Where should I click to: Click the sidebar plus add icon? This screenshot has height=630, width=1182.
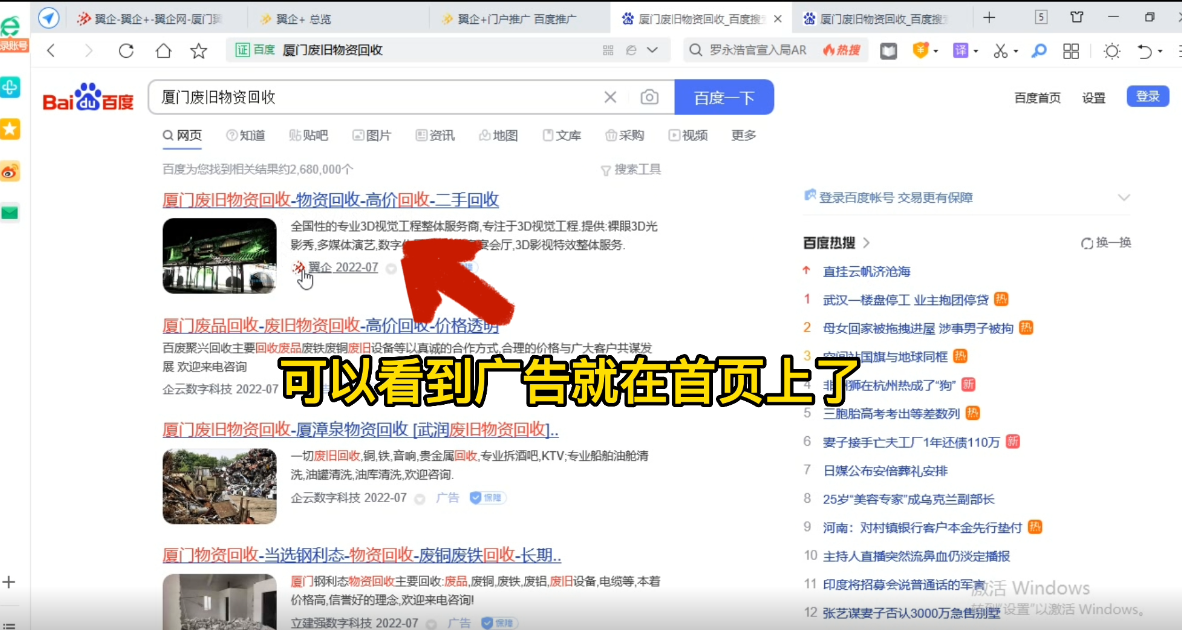[x=9, y=582]
